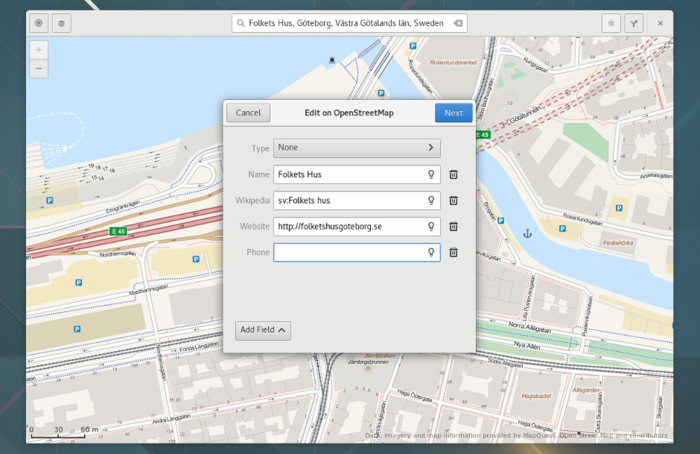
Task: Clear the search field text
Action: [x=457, y=22]
